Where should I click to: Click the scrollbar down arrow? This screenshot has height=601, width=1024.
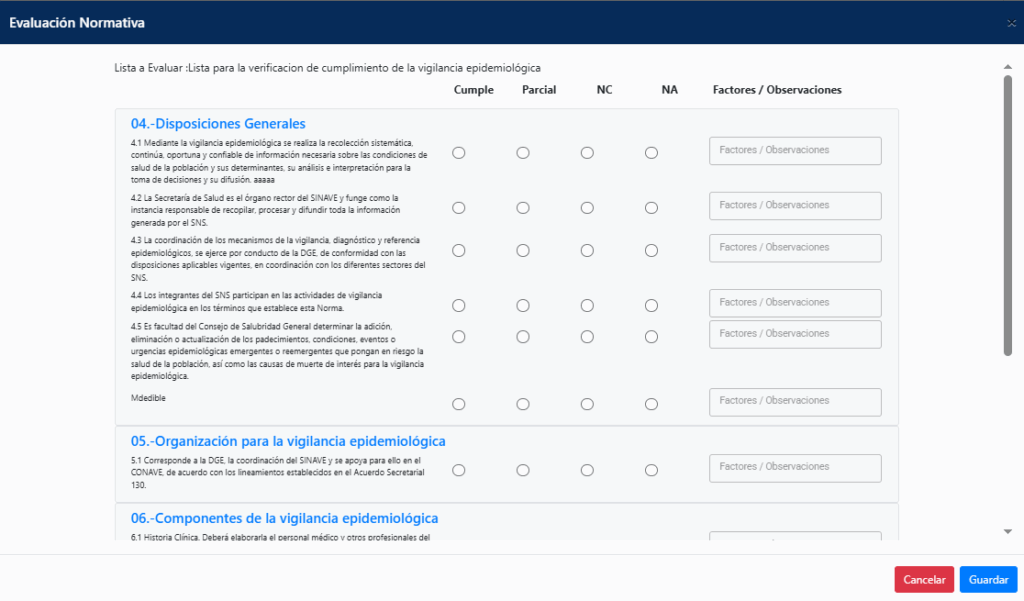(1008, 532)
